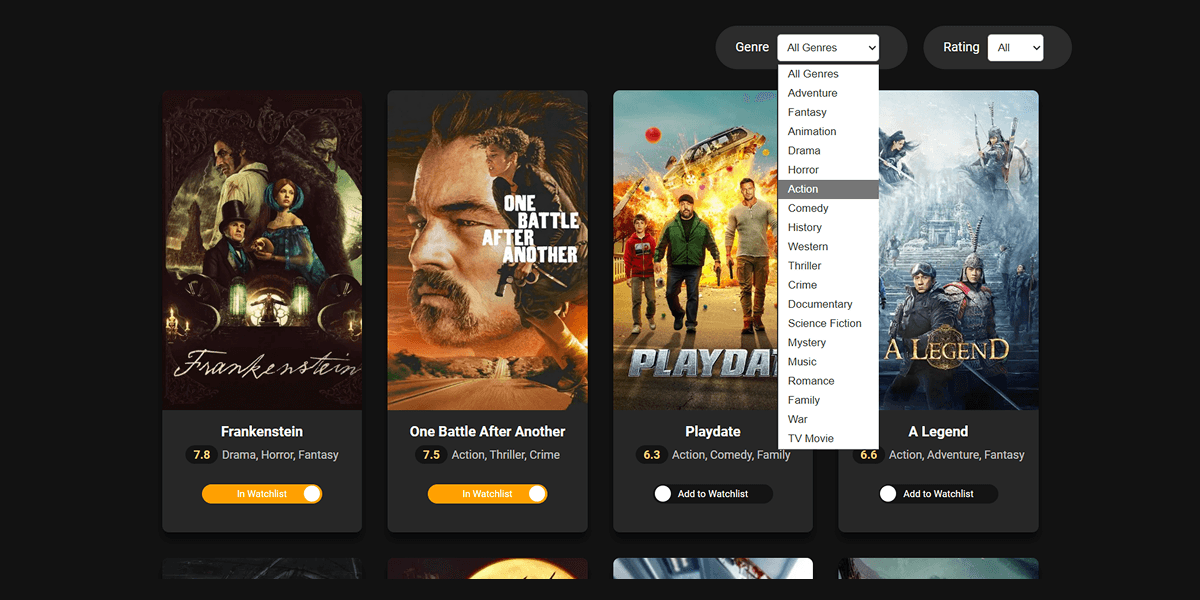Toggle off Frankenstein In Watchlist switch
Viewport: 1200px width, 600px height.
262,494
